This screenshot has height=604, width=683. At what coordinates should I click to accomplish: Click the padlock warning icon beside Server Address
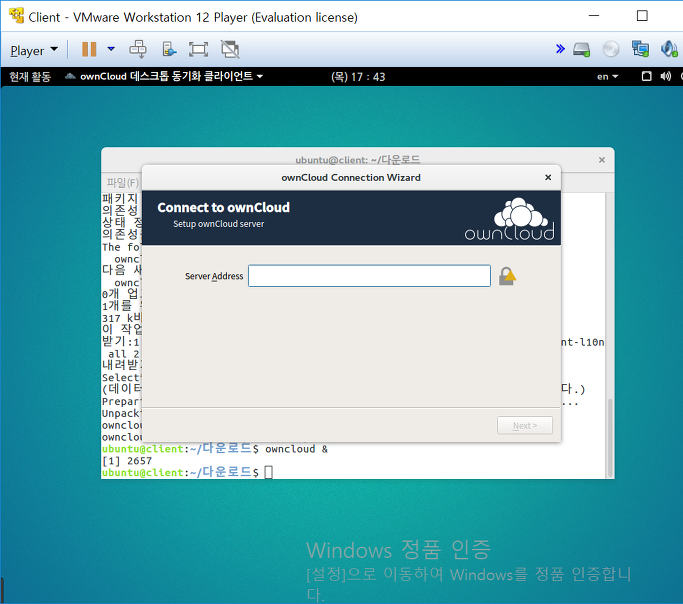tap(507, 276)
